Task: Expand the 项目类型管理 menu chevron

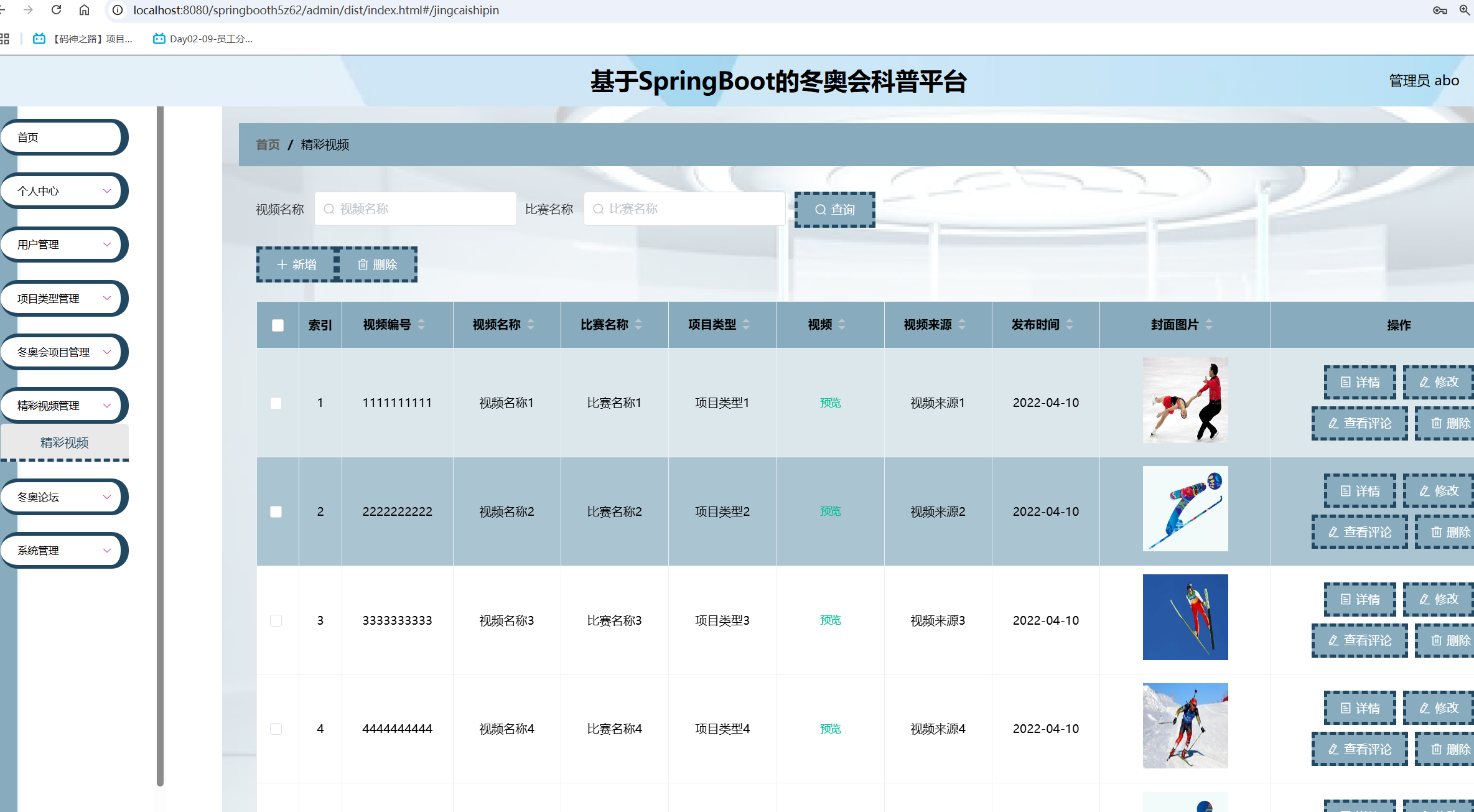Action: click(107, 298)
